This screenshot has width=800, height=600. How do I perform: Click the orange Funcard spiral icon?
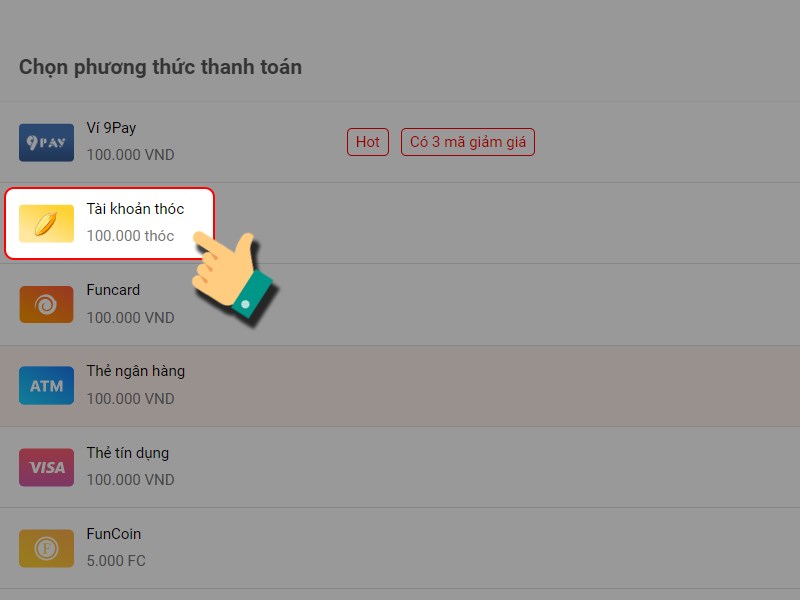pos(46,305)
